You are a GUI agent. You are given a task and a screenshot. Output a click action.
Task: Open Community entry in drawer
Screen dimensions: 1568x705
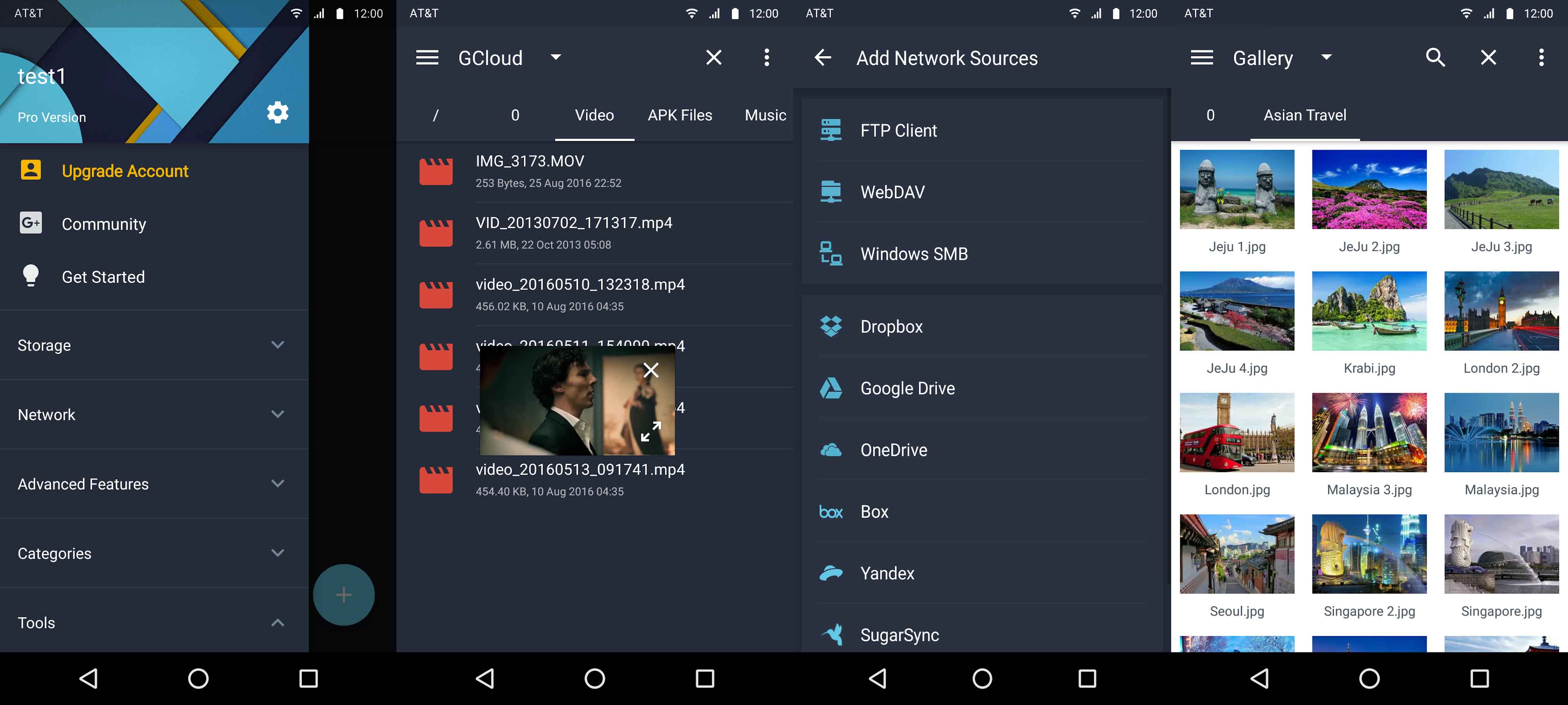pos(103,224)
